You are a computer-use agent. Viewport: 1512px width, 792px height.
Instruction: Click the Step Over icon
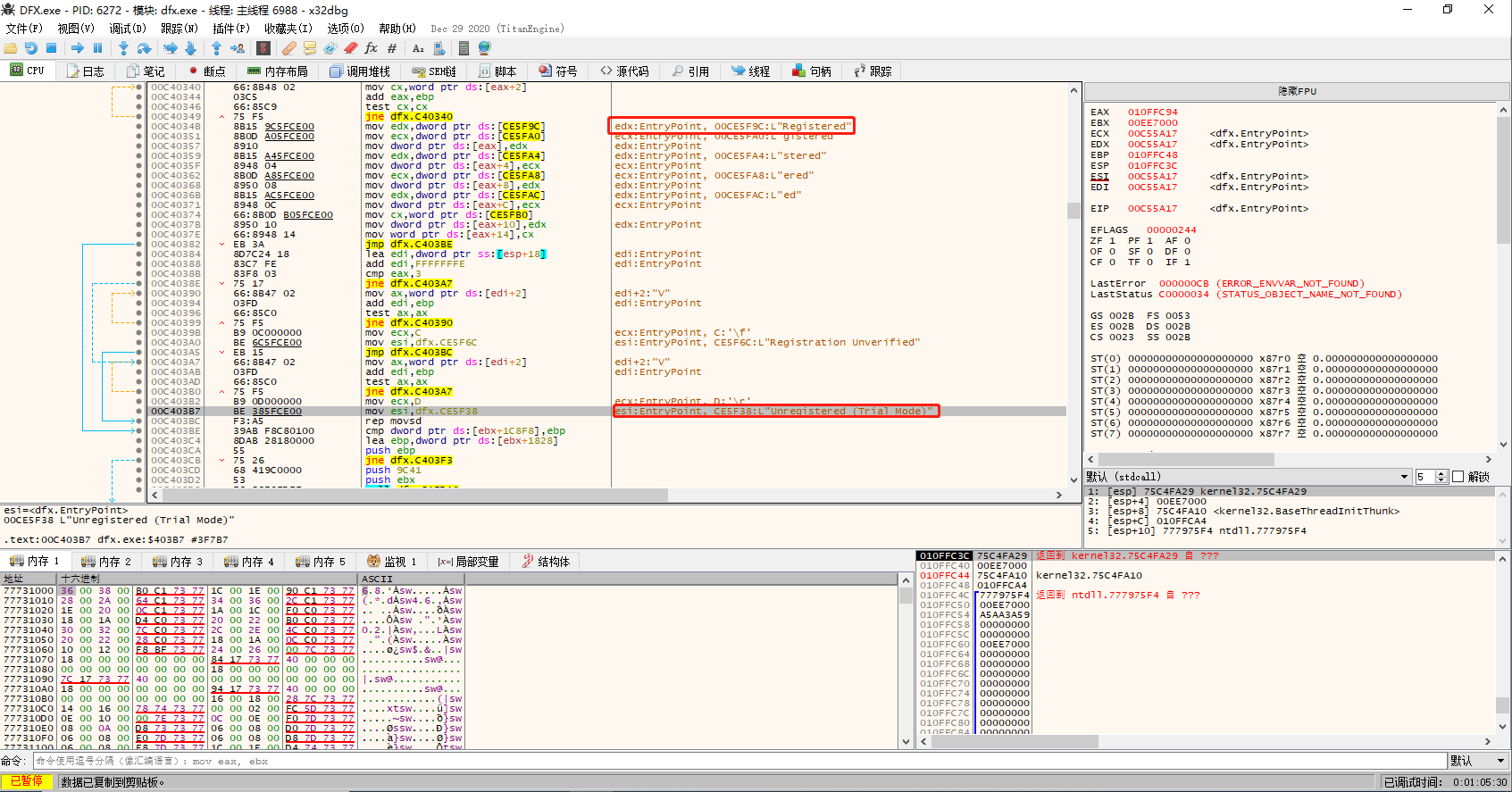point(144,48)
